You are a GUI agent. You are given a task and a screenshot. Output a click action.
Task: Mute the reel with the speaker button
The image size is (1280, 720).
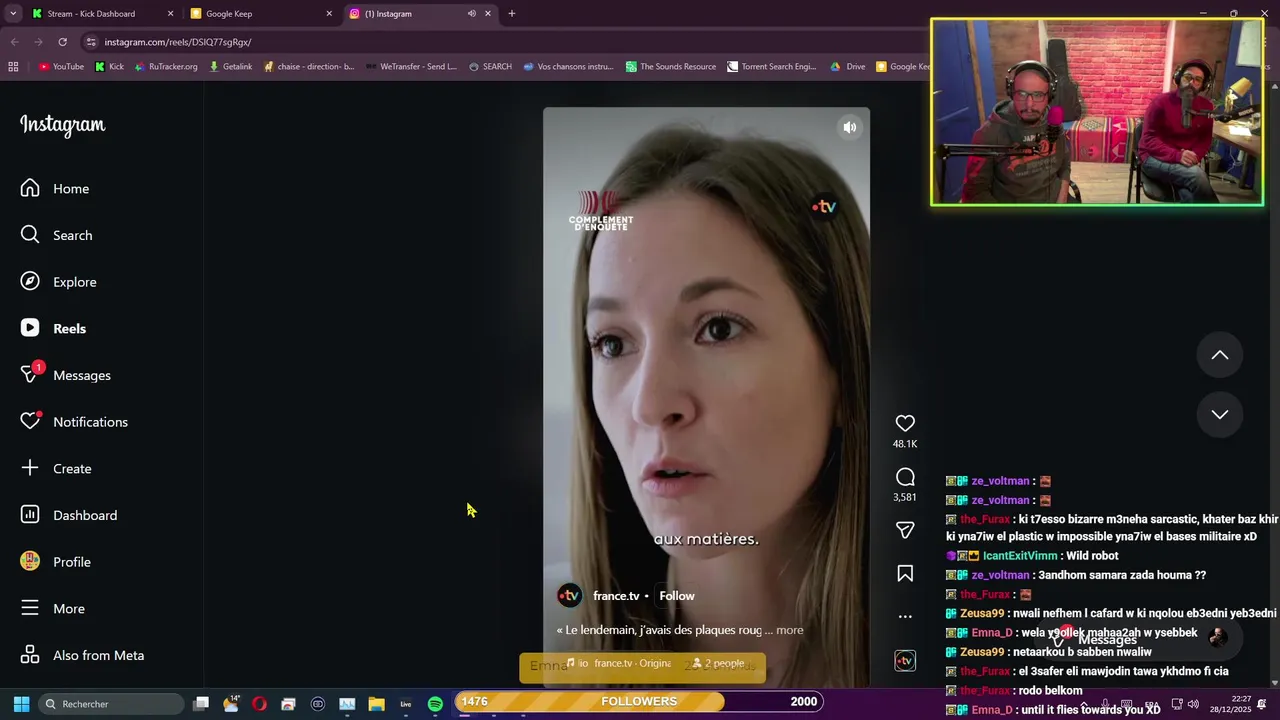849,128
